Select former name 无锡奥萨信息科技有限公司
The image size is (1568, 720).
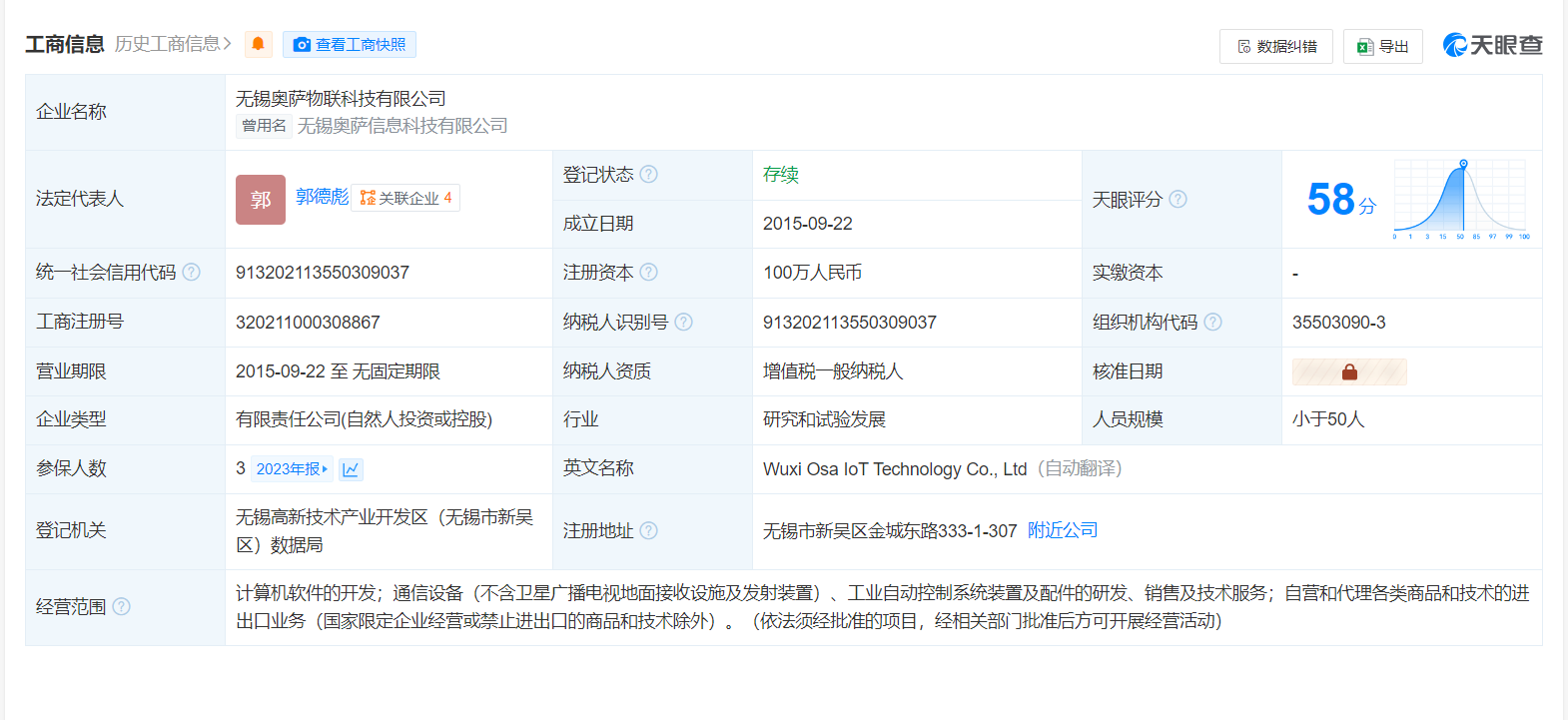[x=402, y=126]
